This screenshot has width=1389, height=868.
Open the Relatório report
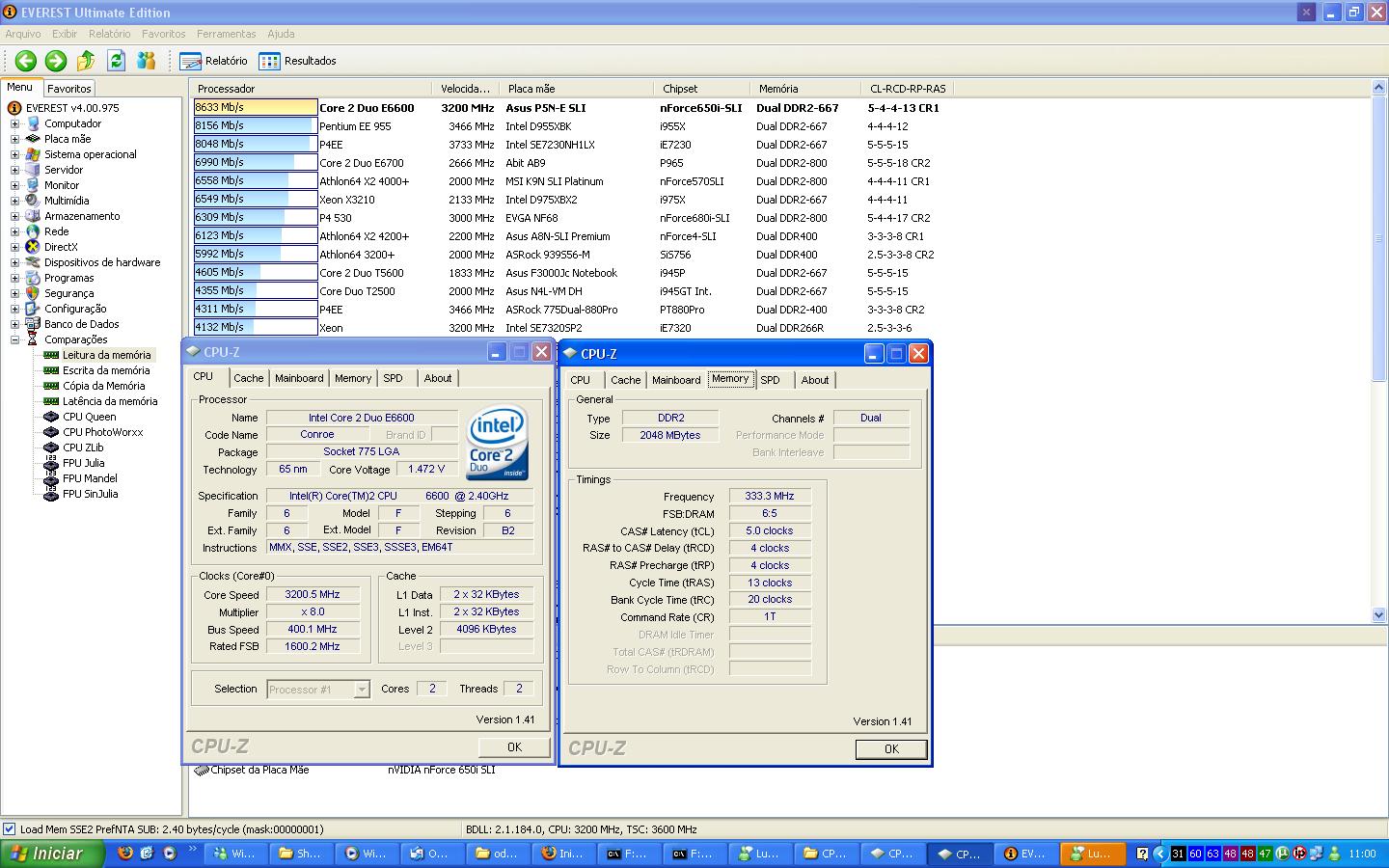214,61
